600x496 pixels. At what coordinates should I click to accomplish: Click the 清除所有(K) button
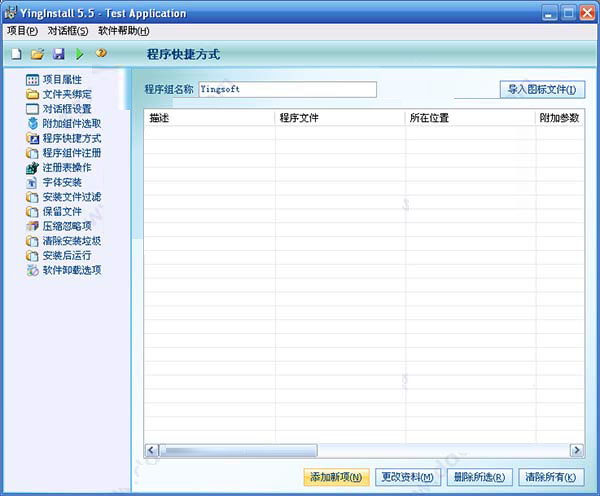click(x=551, y=477)
